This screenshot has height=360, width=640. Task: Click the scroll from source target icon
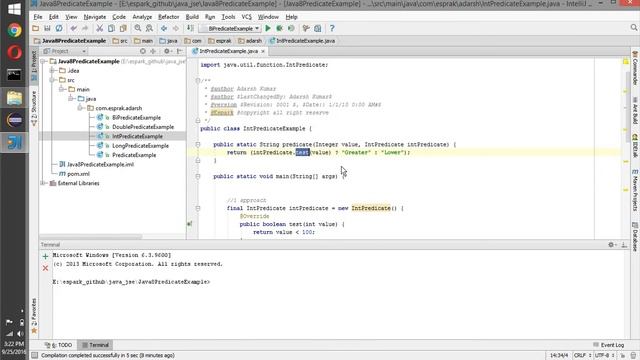tap(142, 51)
